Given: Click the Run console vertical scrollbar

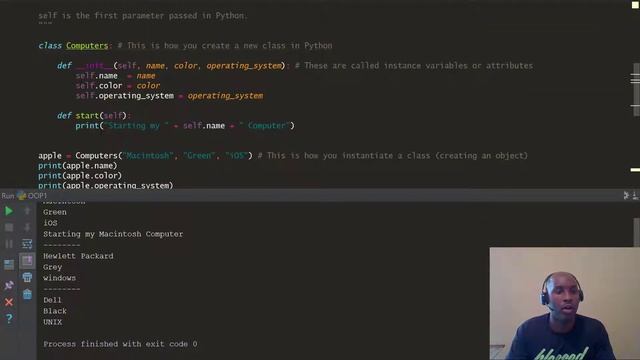Looking at the screenshot, I should pos(636,232).
